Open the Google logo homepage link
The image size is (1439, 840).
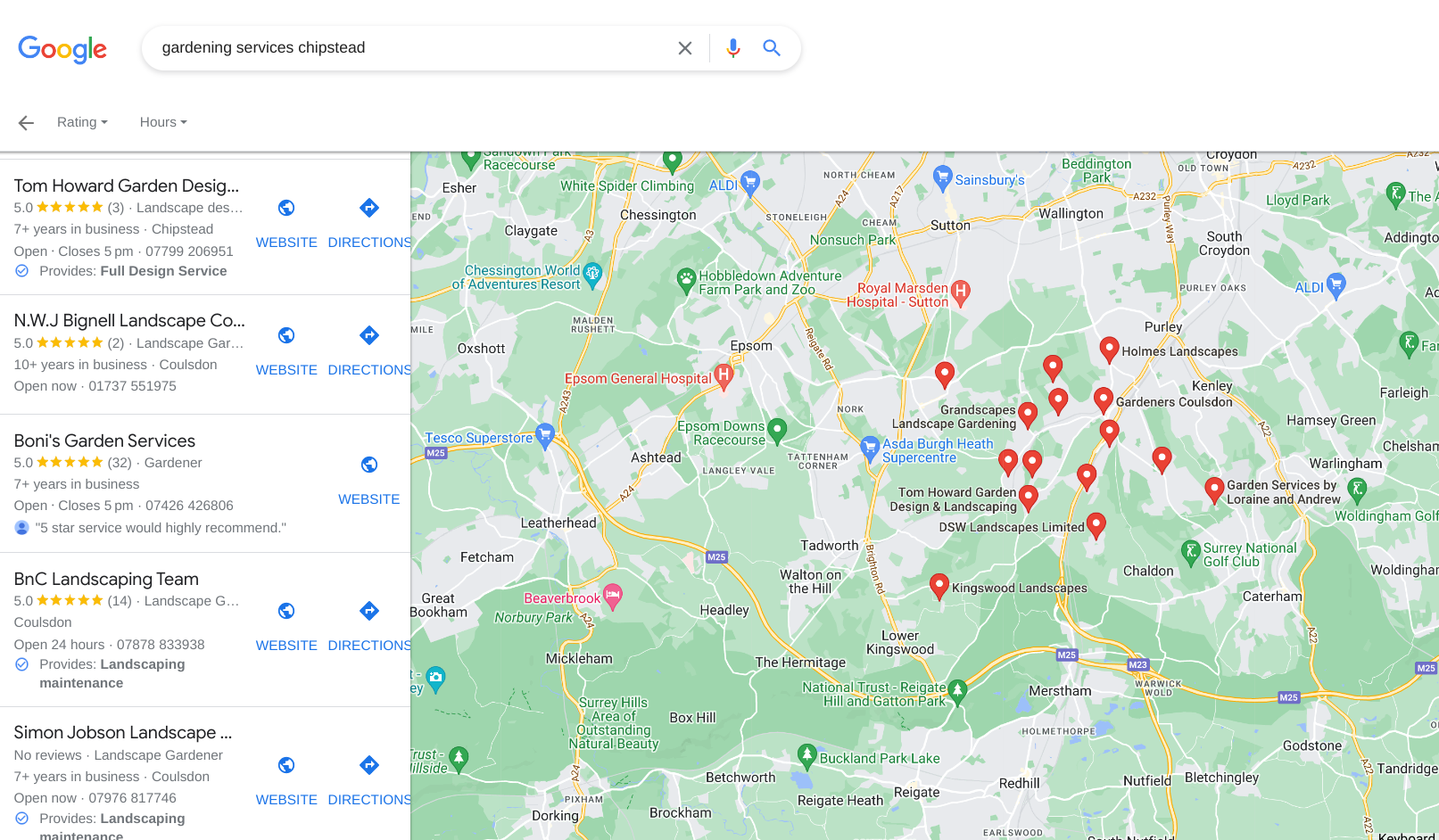62,49
